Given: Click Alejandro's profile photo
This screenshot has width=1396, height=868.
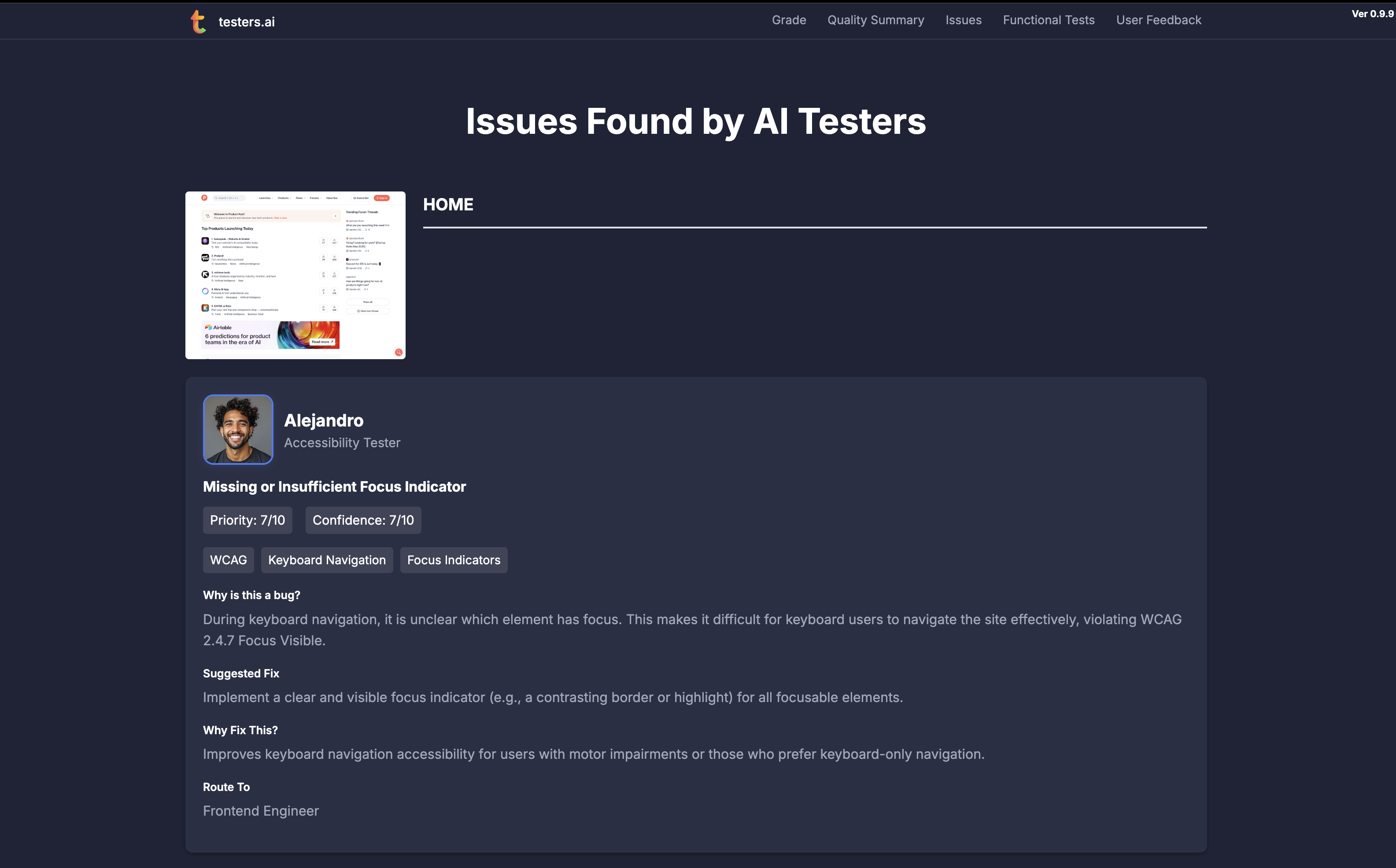Looking at the screenshot, I should pyautogui.click(x=238, y=430).
